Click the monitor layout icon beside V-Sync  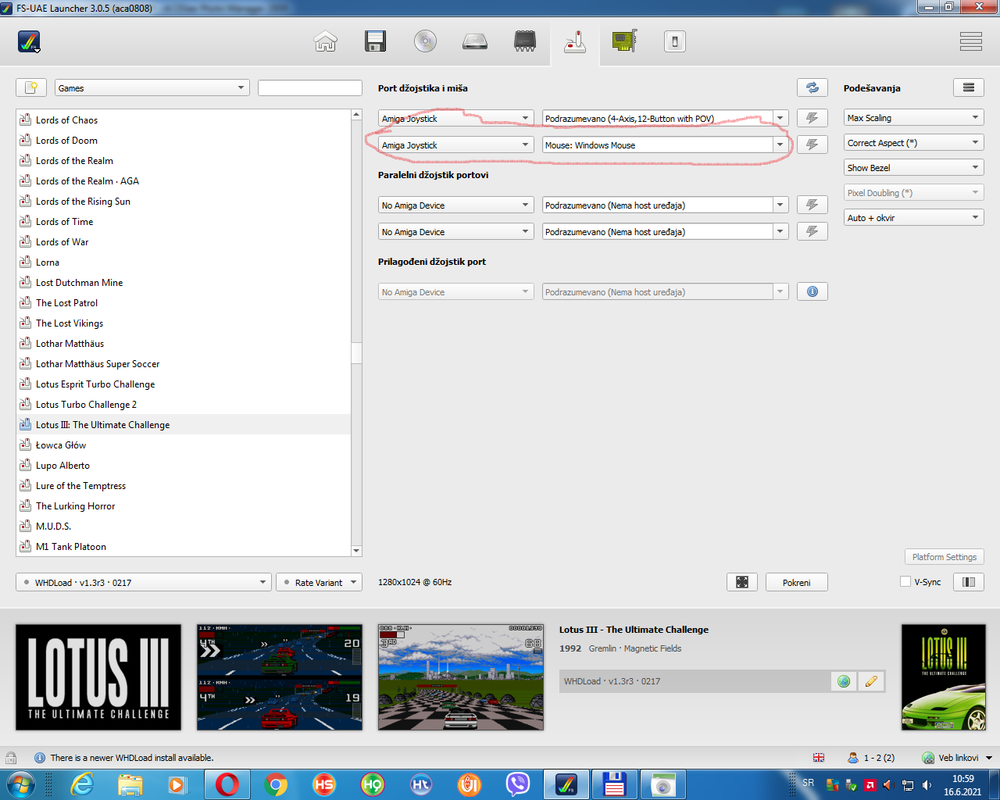pos(968,582)
